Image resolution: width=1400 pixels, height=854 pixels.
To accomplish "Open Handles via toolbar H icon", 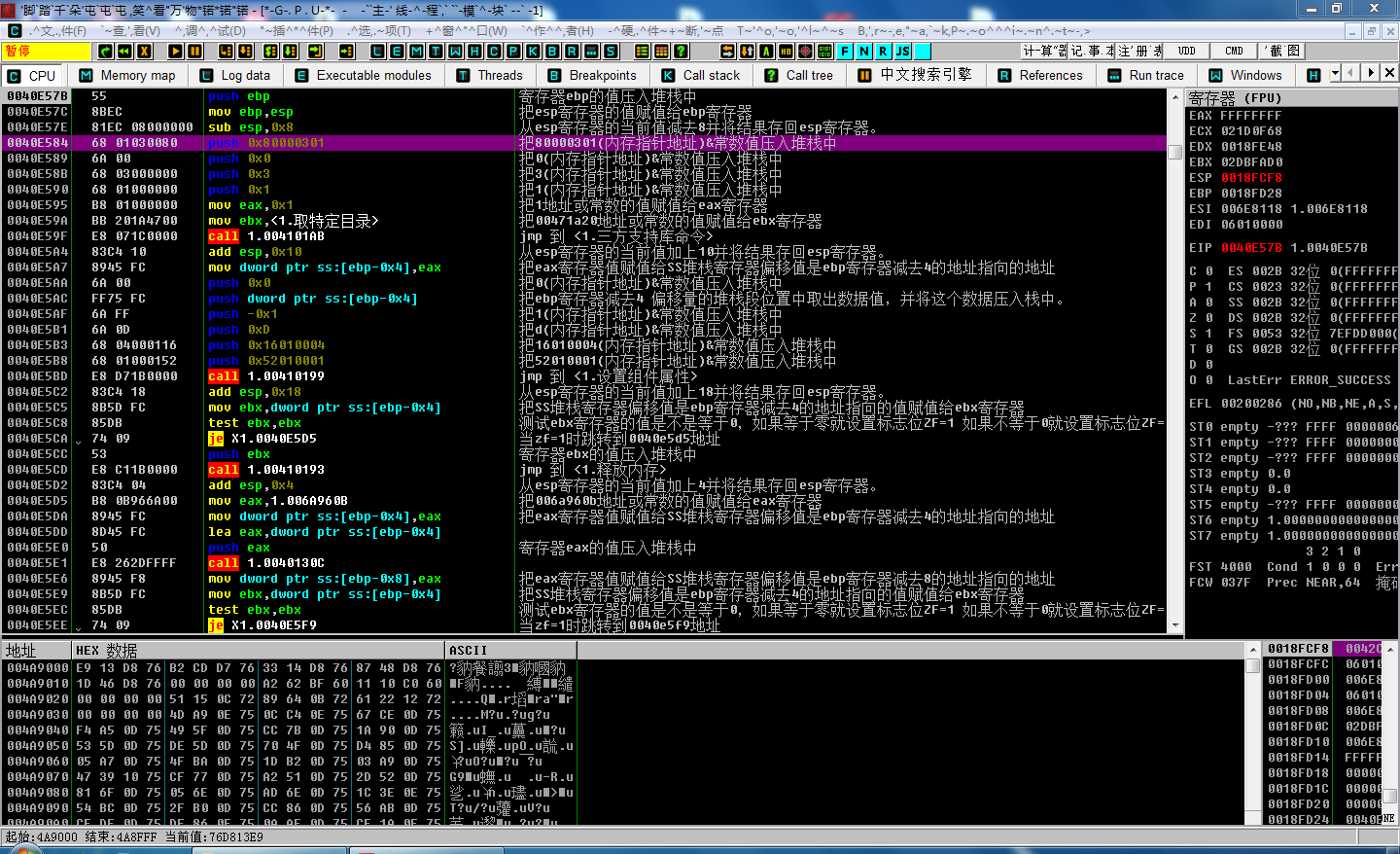I will 474,51.
